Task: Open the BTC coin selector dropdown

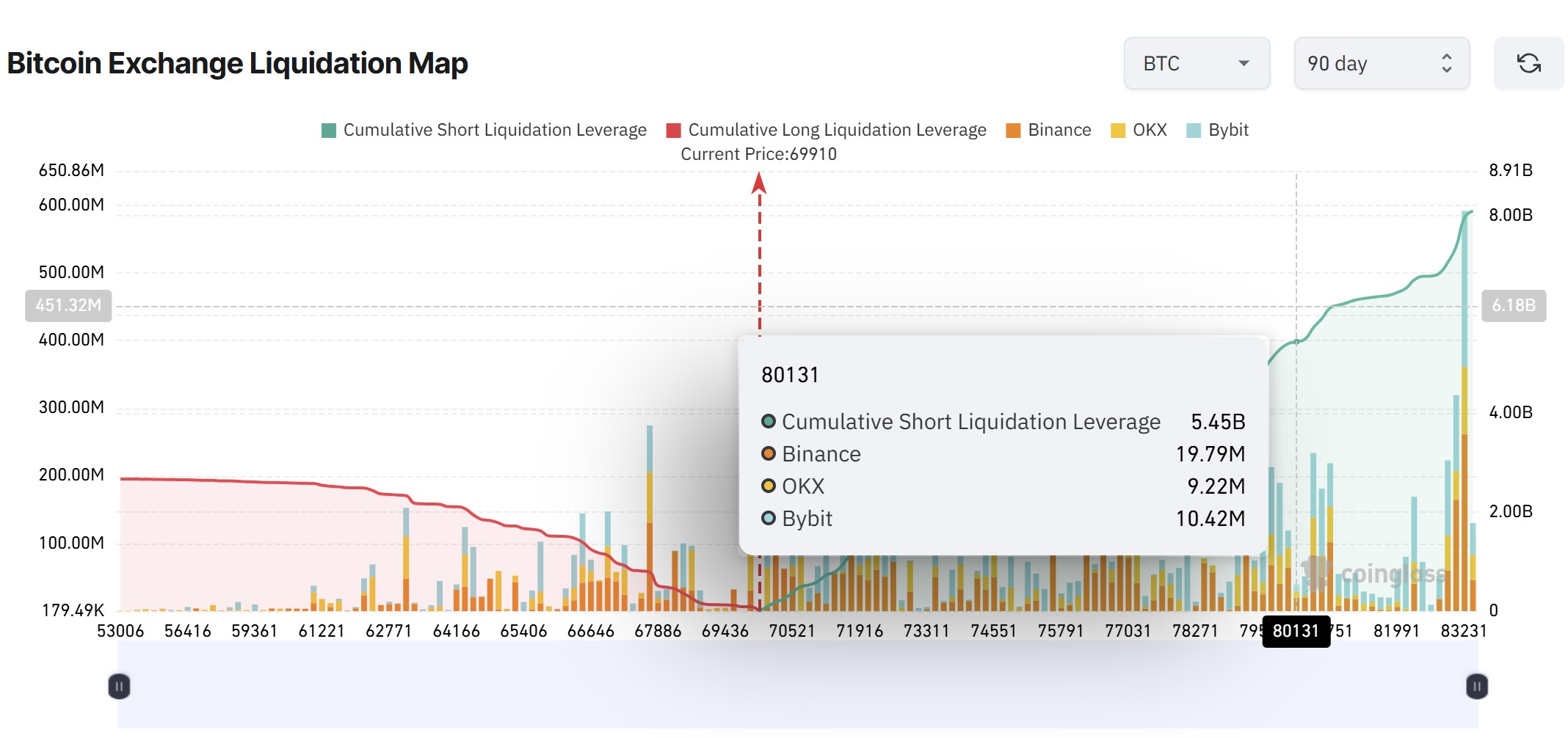Action: (x=1197, y=63)
